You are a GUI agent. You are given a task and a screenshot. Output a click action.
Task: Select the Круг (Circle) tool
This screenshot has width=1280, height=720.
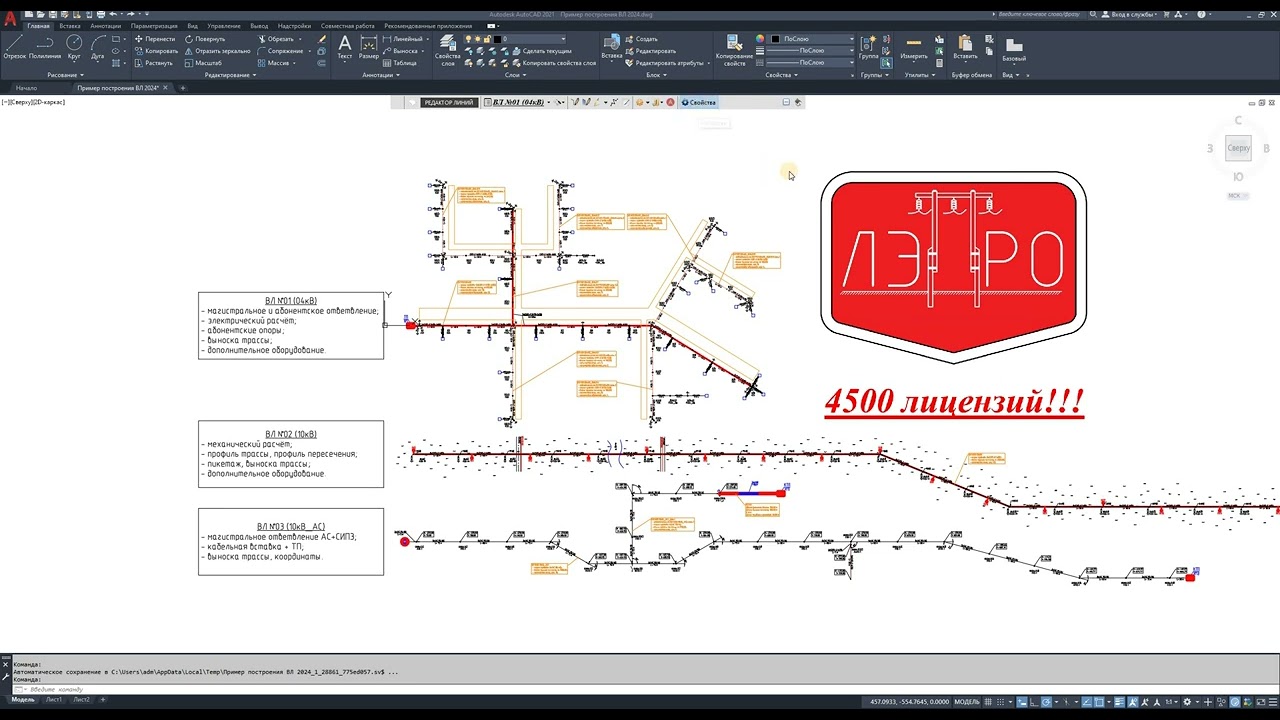point(74,46)
